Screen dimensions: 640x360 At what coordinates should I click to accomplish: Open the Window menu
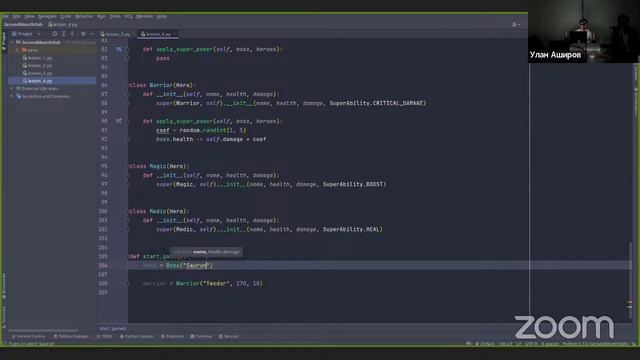pyautogui.click(x=144, y=17)
